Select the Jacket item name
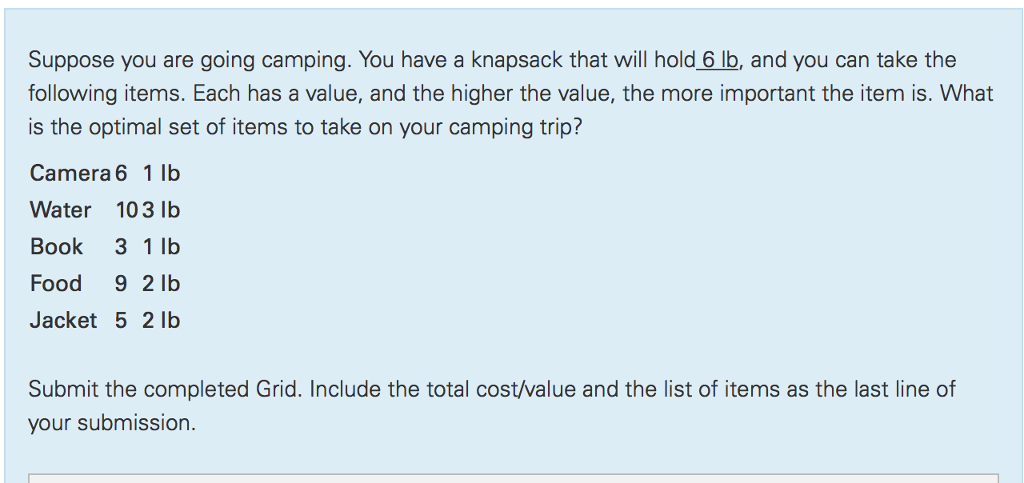This screenshot has width=1024, height=483. click(x=63, y=320)
